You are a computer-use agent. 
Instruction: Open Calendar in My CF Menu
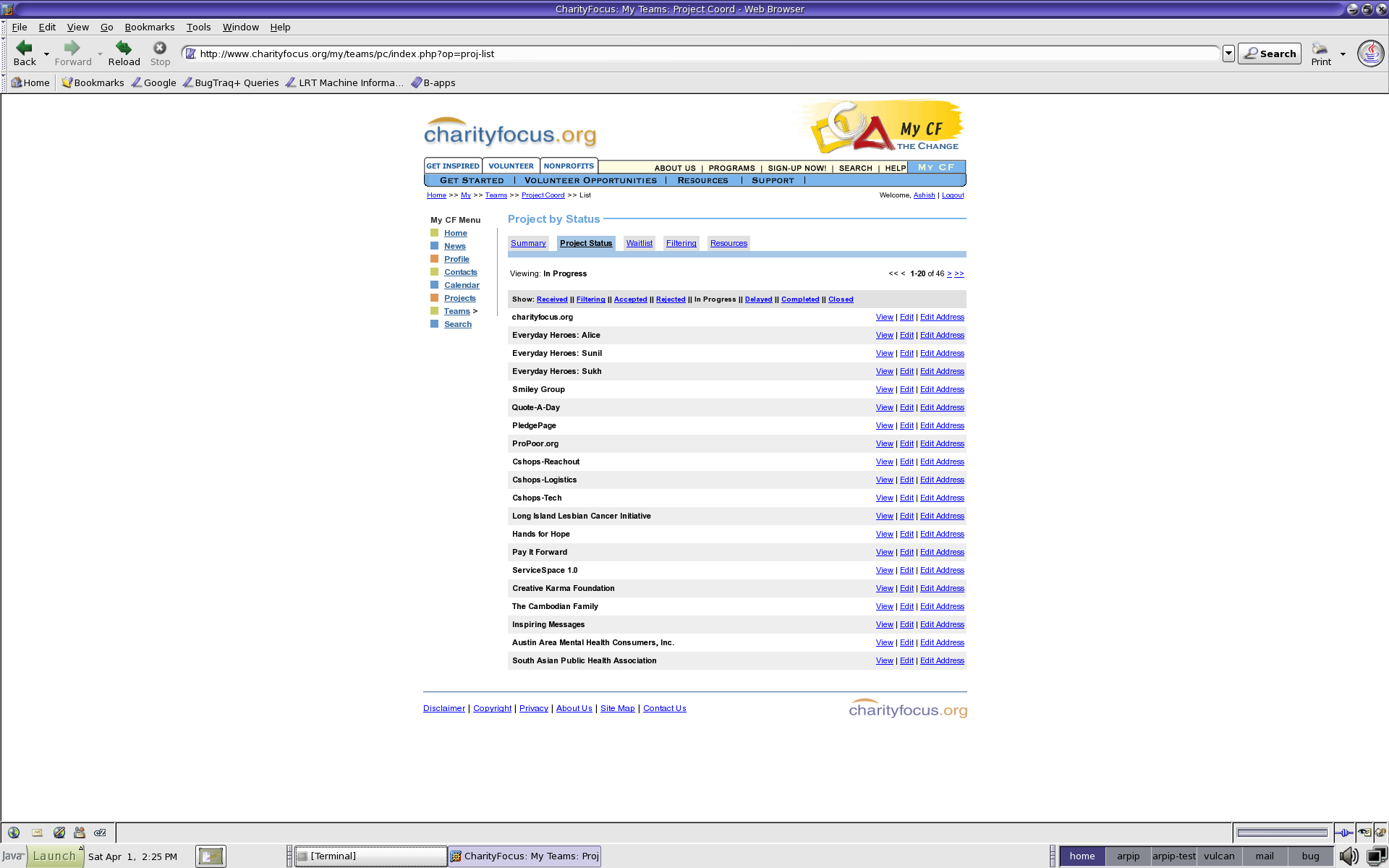click(462, 285)
